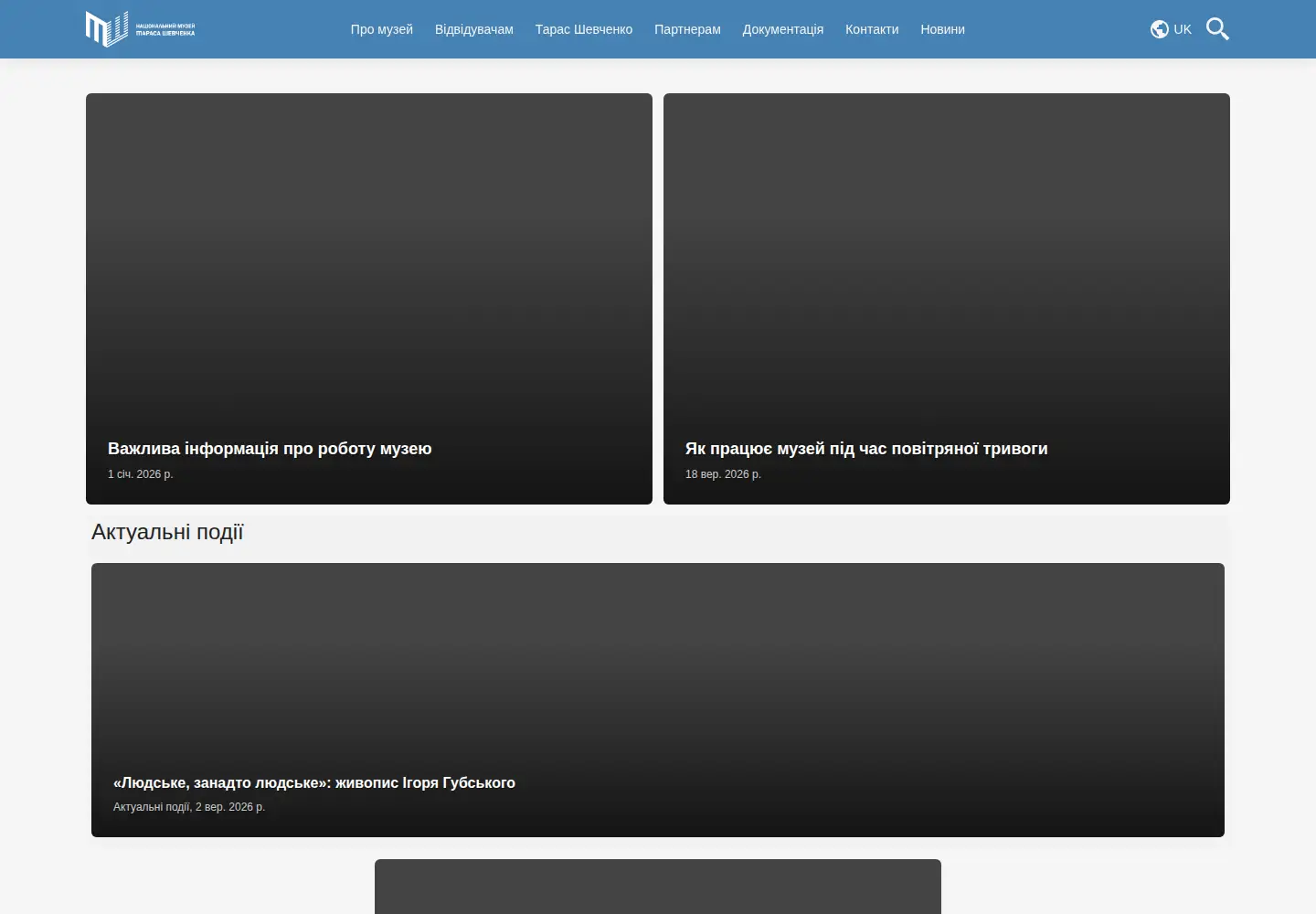Screen dimensions: 1316x914
Task: Open the "Документація" menu
Action: (x=783, y=29)
